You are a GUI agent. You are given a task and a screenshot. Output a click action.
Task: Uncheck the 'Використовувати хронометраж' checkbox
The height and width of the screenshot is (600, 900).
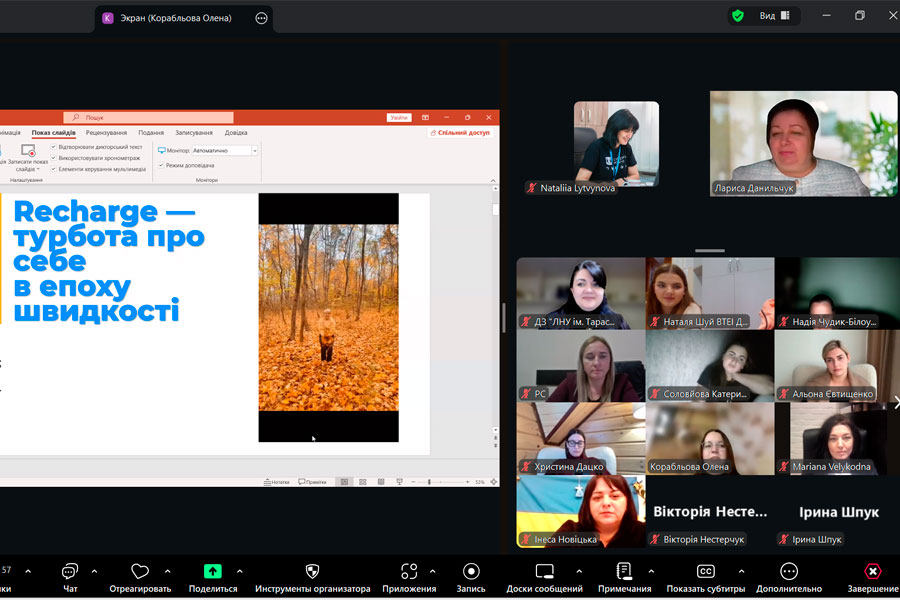54,158
